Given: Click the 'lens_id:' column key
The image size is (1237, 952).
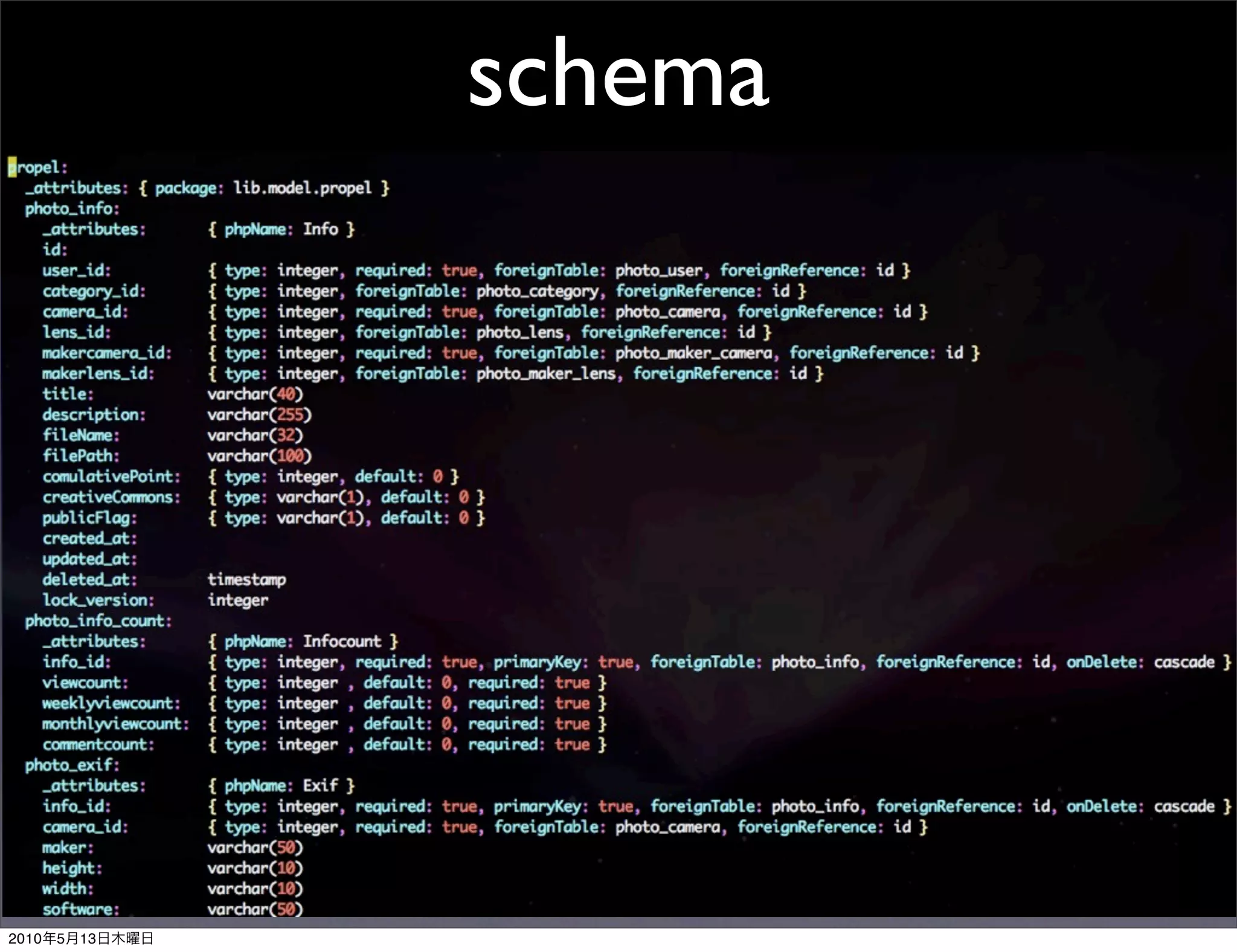Looking at the screenshot, I should tap(77, 332).
